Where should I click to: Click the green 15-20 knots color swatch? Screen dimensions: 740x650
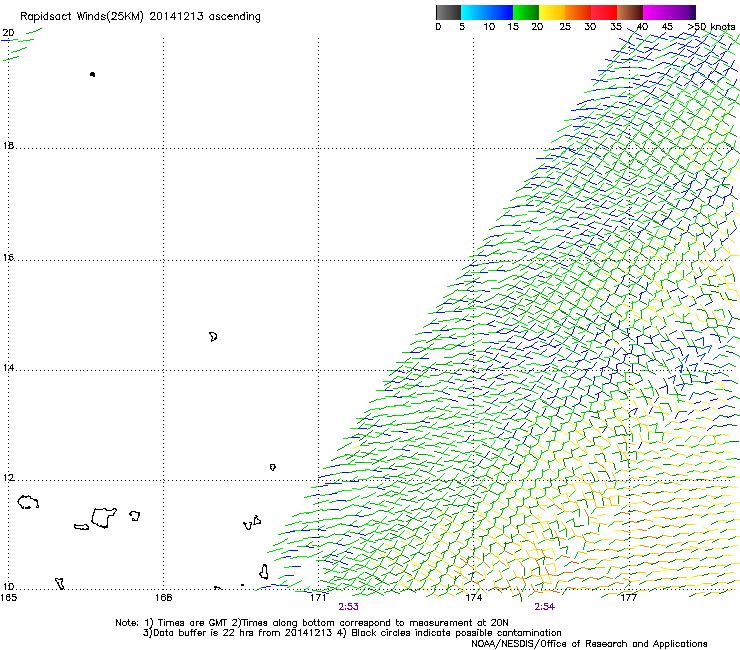(526, 12)
